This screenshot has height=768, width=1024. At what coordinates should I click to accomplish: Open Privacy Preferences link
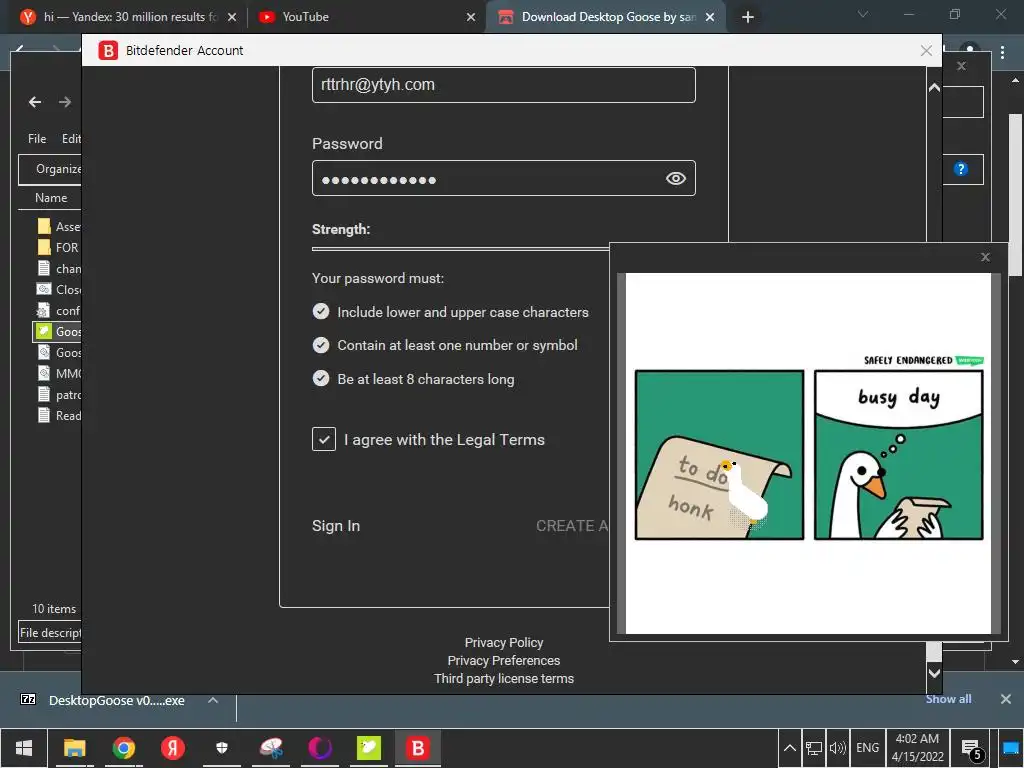pyautogui.click(x=504, y=660)
